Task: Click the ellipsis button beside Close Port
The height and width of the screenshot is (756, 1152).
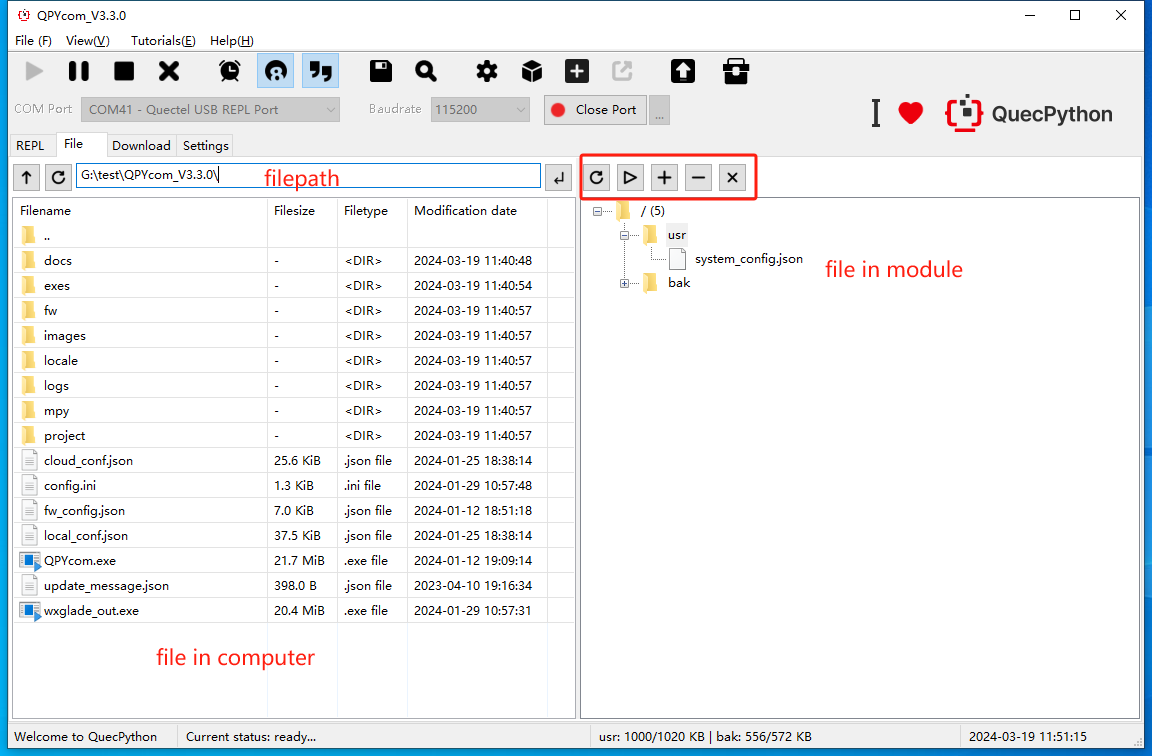Action: click(x=659, y=109)
